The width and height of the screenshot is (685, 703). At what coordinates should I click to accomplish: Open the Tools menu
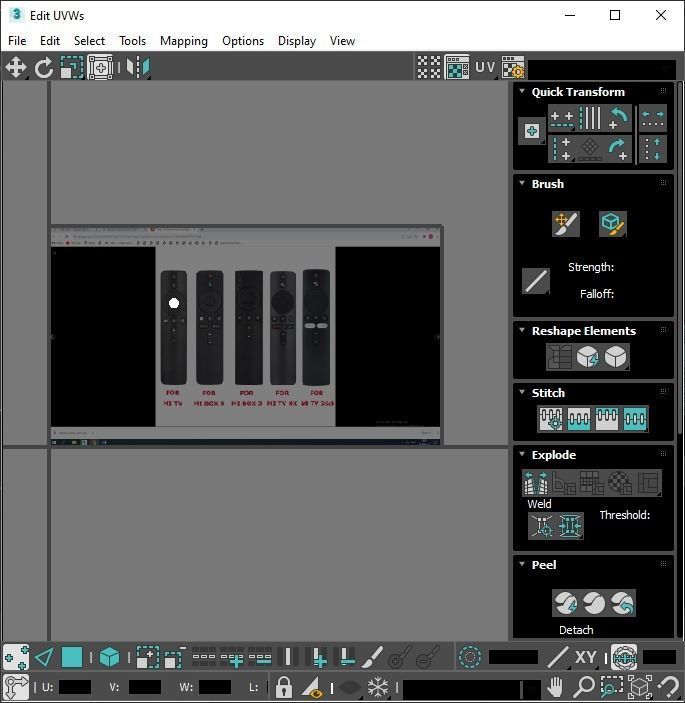pos(133,41)
